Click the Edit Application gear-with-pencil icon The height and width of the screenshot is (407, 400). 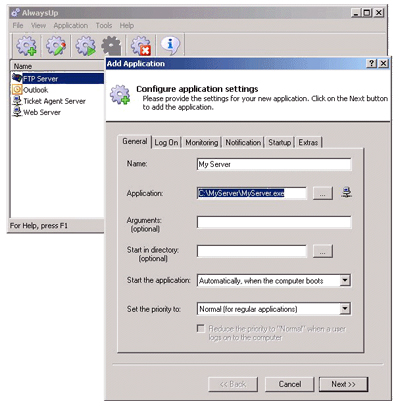pos(56,46)
